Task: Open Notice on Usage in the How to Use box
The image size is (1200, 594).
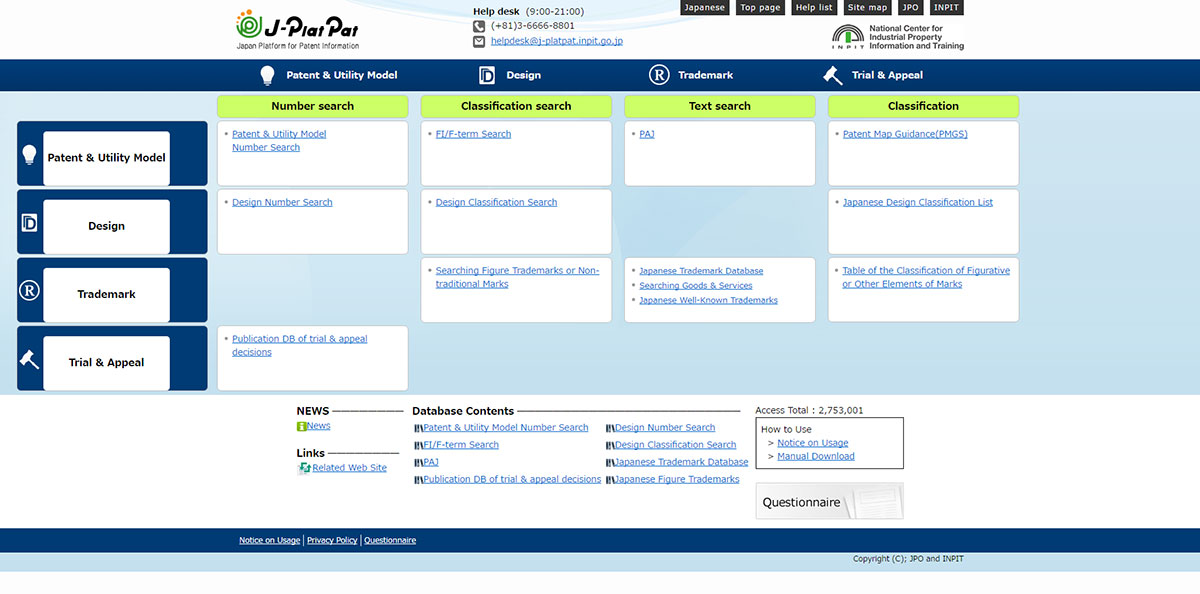Action: coord(813,443)
